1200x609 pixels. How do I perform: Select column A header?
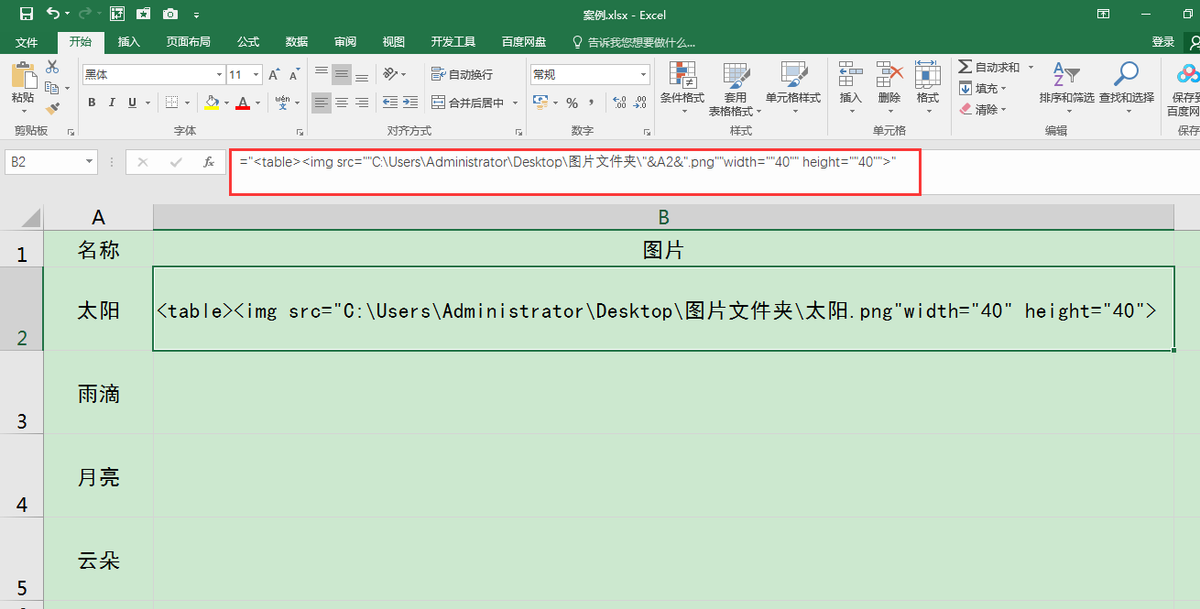click(x=98, y=217)
